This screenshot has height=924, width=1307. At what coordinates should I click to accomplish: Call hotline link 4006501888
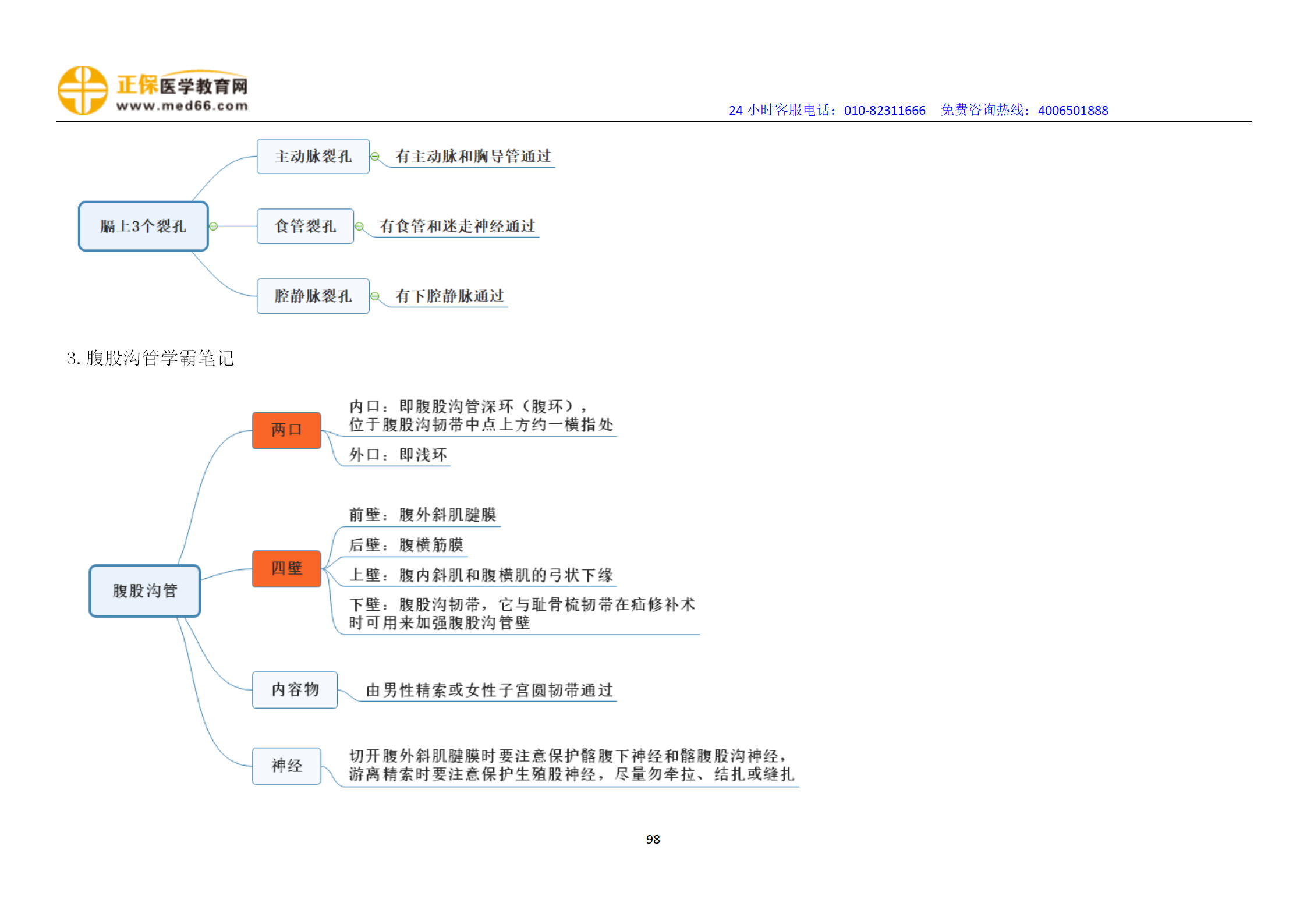tap(1072, 109)
